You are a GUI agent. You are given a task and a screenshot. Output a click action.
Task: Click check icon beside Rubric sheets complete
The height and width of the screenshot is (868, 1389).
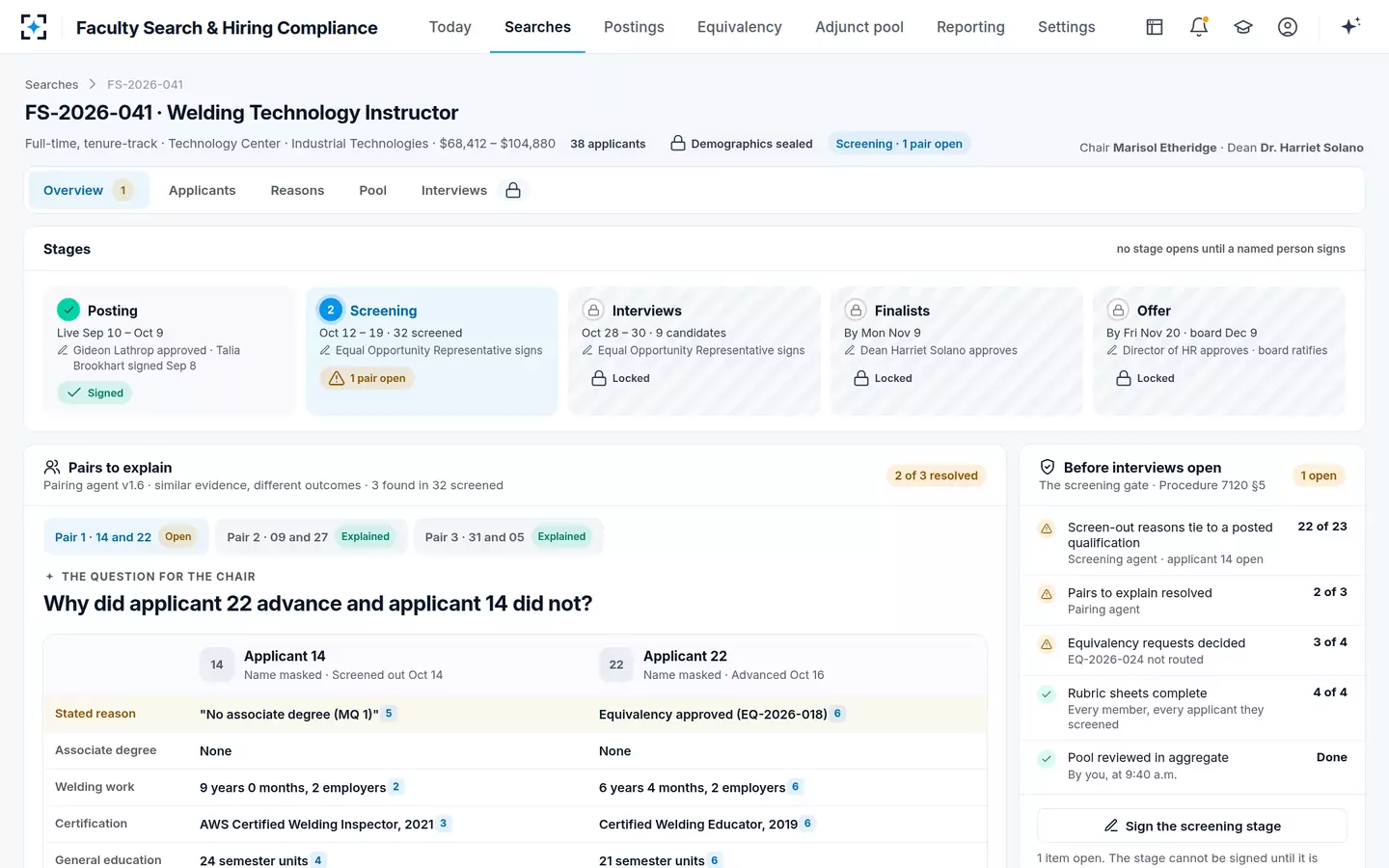pos(1047,693)
